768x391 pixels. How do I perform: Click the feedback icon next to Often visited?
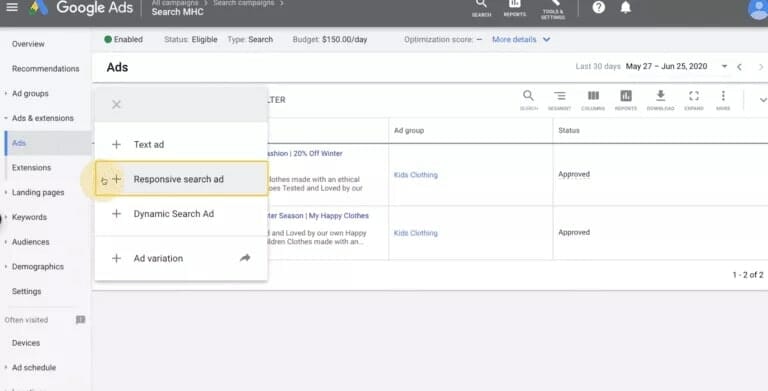click(80, 319)
